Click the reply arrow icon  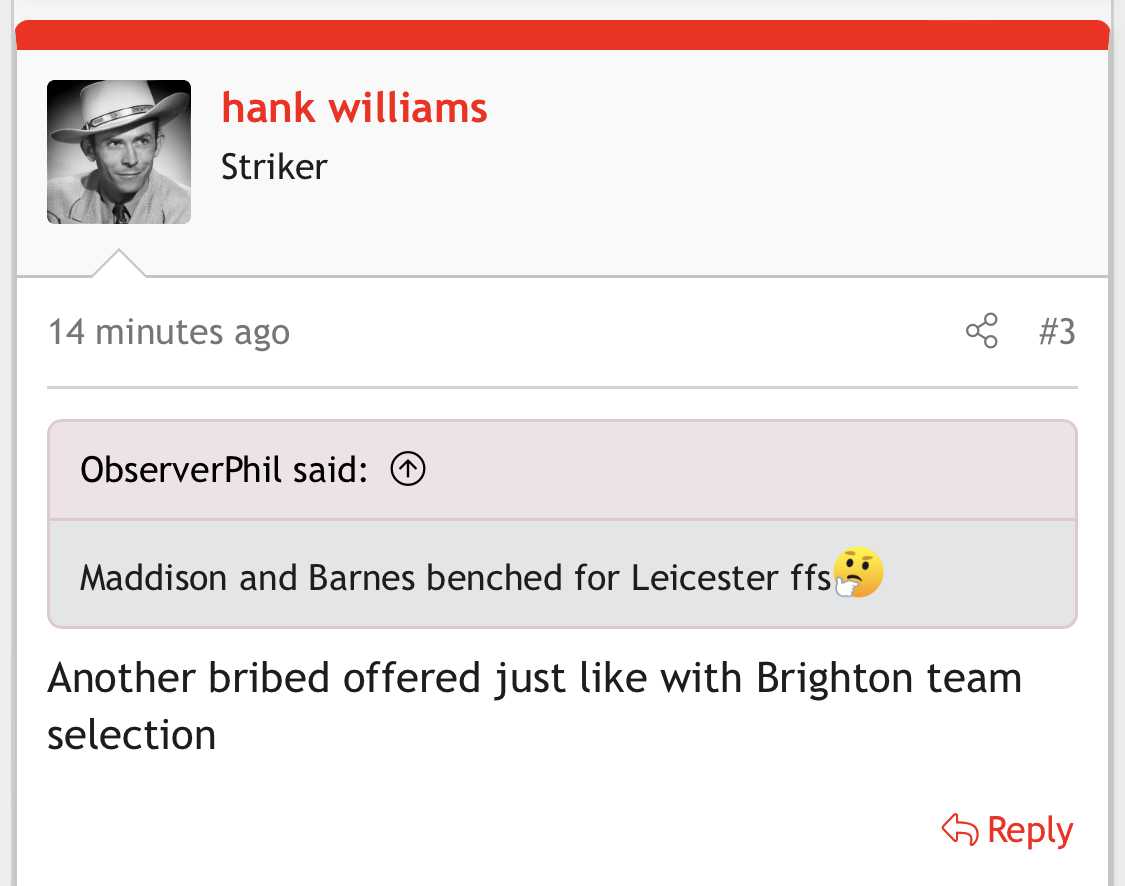pyautogui.click(x=959, y=829)
